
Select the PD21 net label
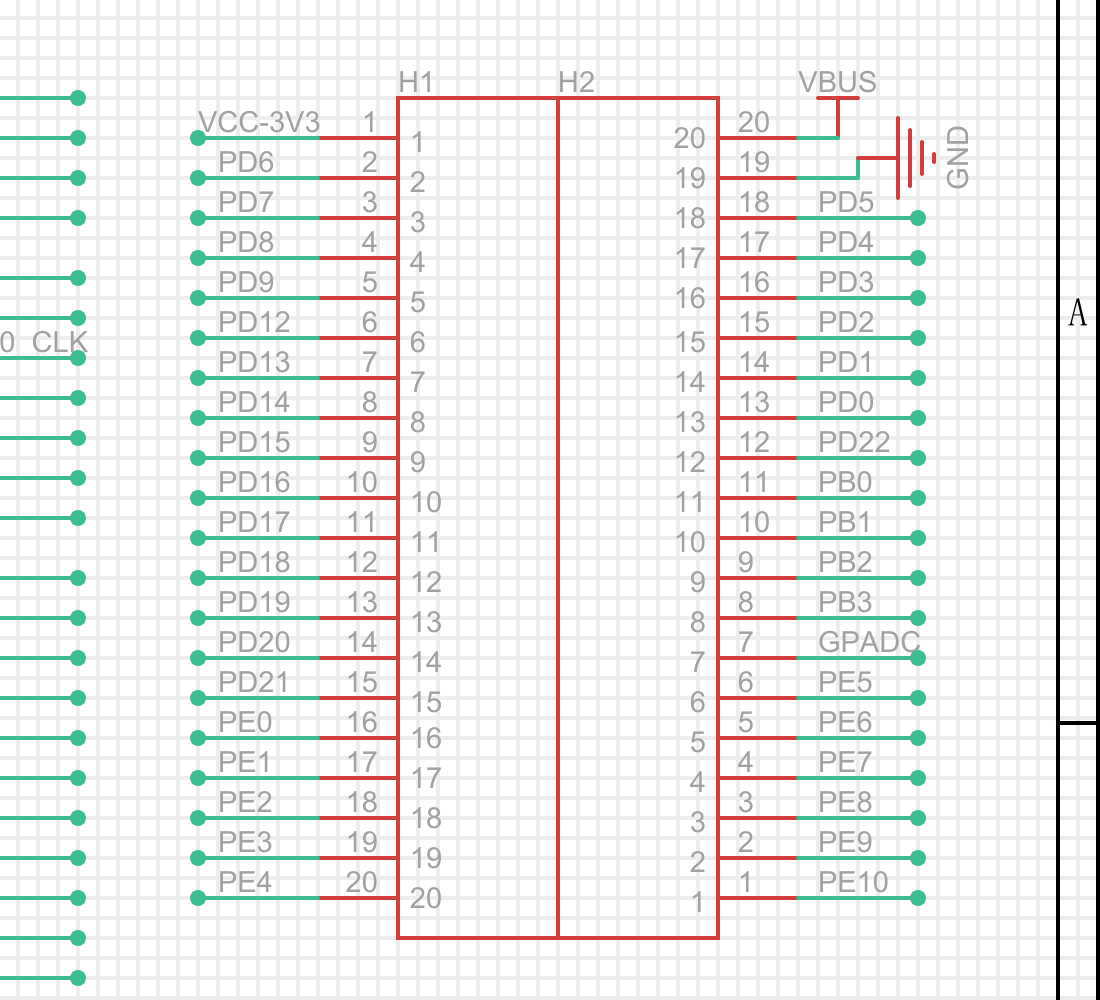(x=254, y=682)
